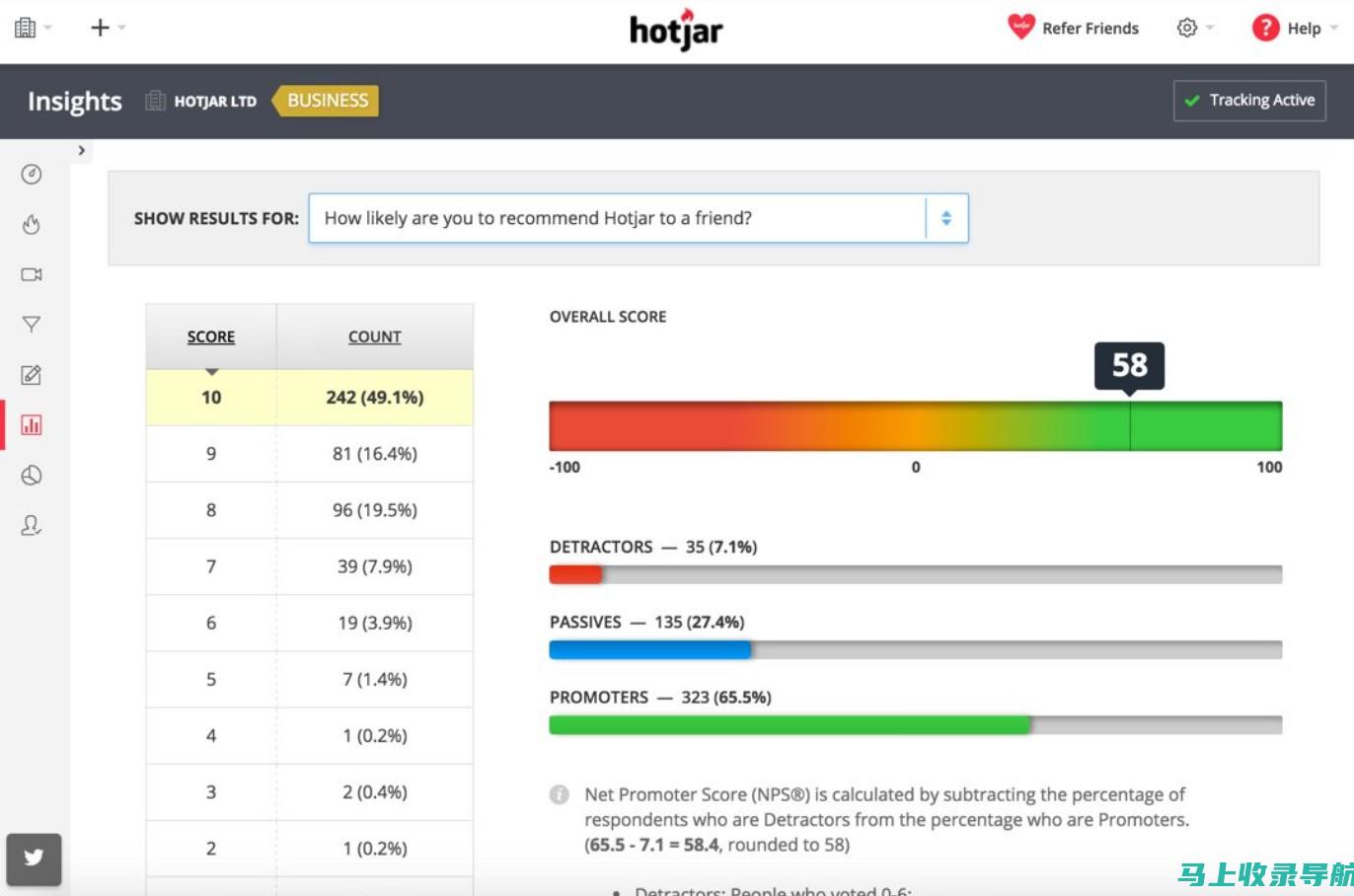1354x896 pixels.
Task: Open Forms pencil icon in sidebar
Action: 32,375
